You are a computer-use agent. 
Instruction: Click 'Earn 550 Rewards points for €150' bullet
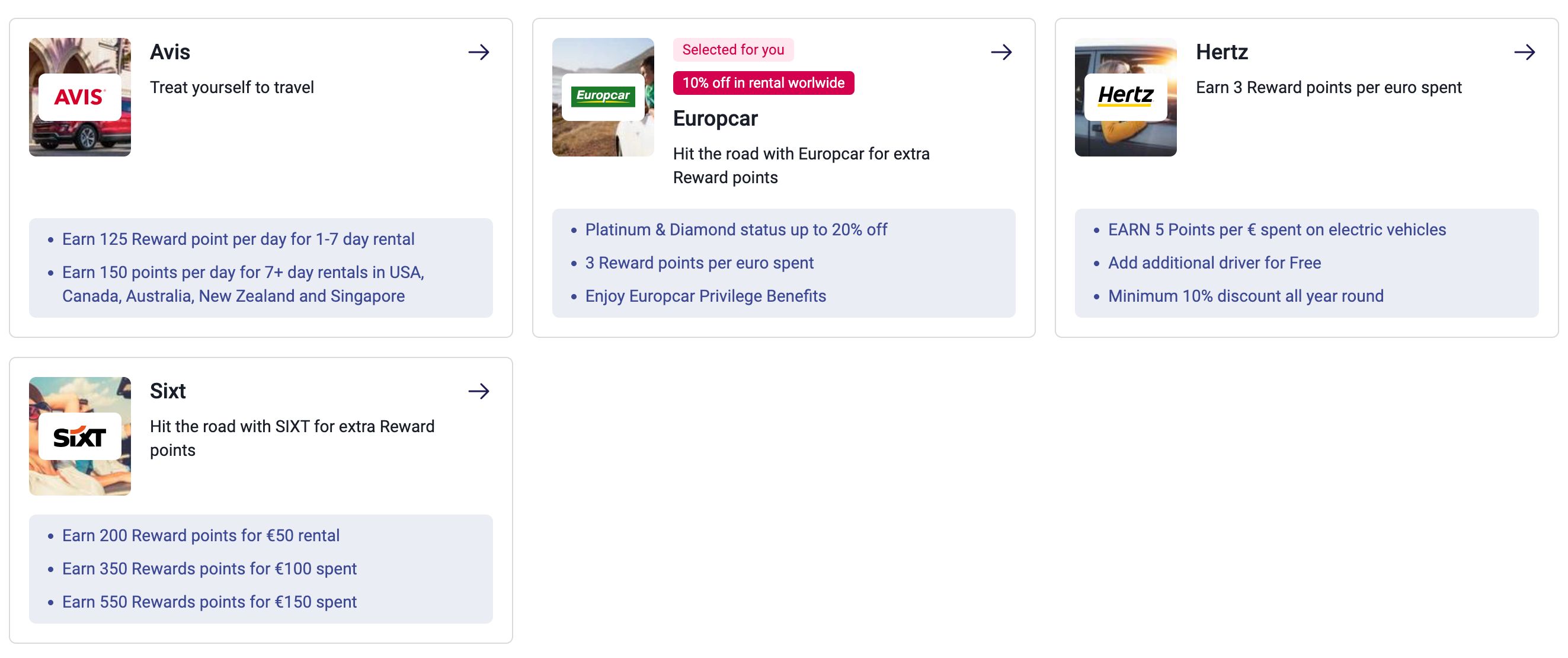coord(209,602)
